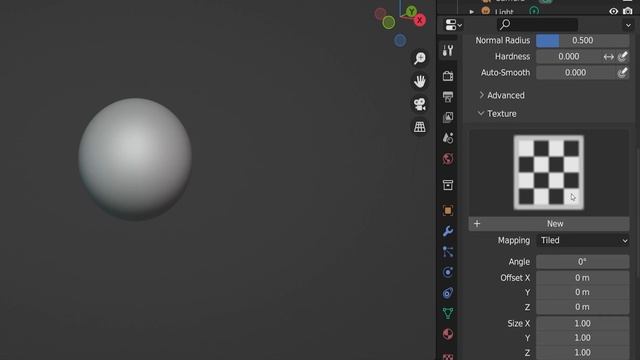Click the Offset Y field
This screenshot has width=640, height=360.
(x=582, y=292)
